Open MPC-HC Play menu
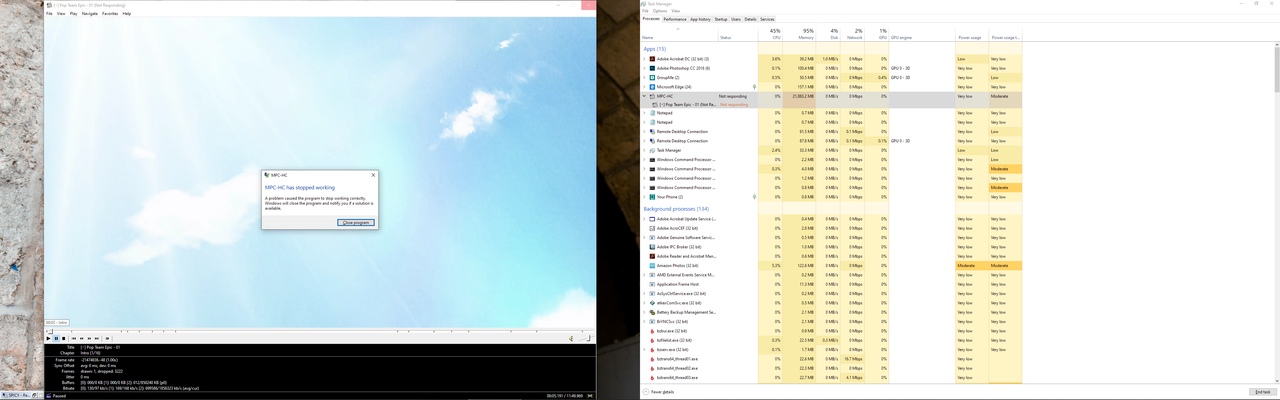 coord(74,14)
